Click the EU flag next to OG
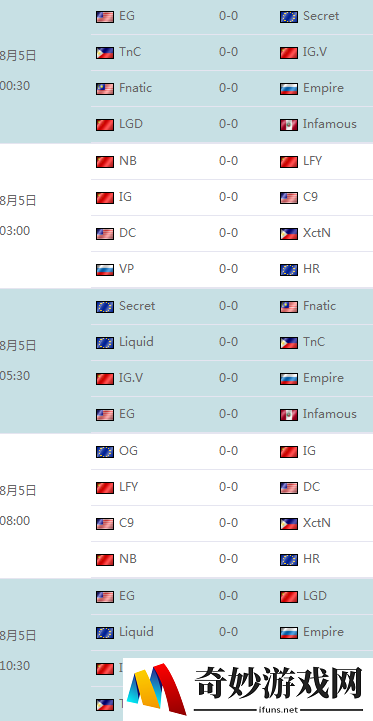This screenshot has width=373, height=721. (105, 452)
